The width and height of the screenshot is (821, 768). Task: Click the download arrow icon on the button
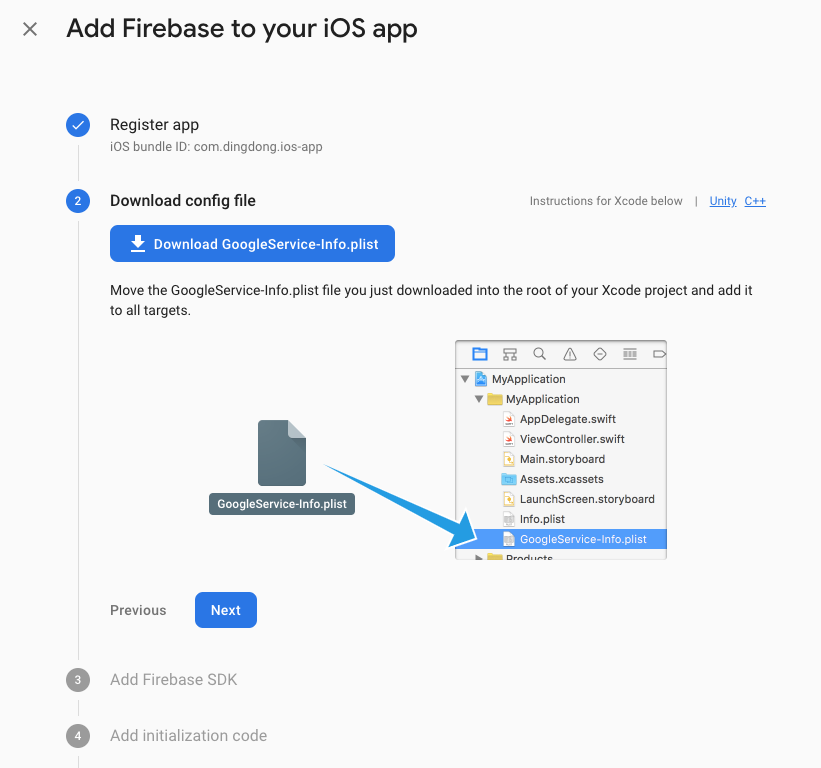[136, 244]
